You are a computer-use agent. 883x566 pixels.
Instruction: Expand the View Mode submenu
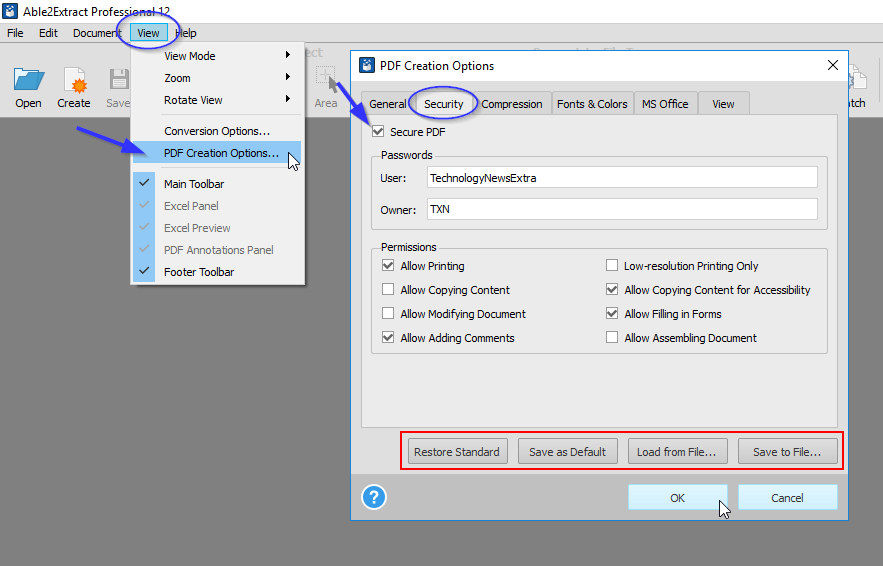(218, 56)
